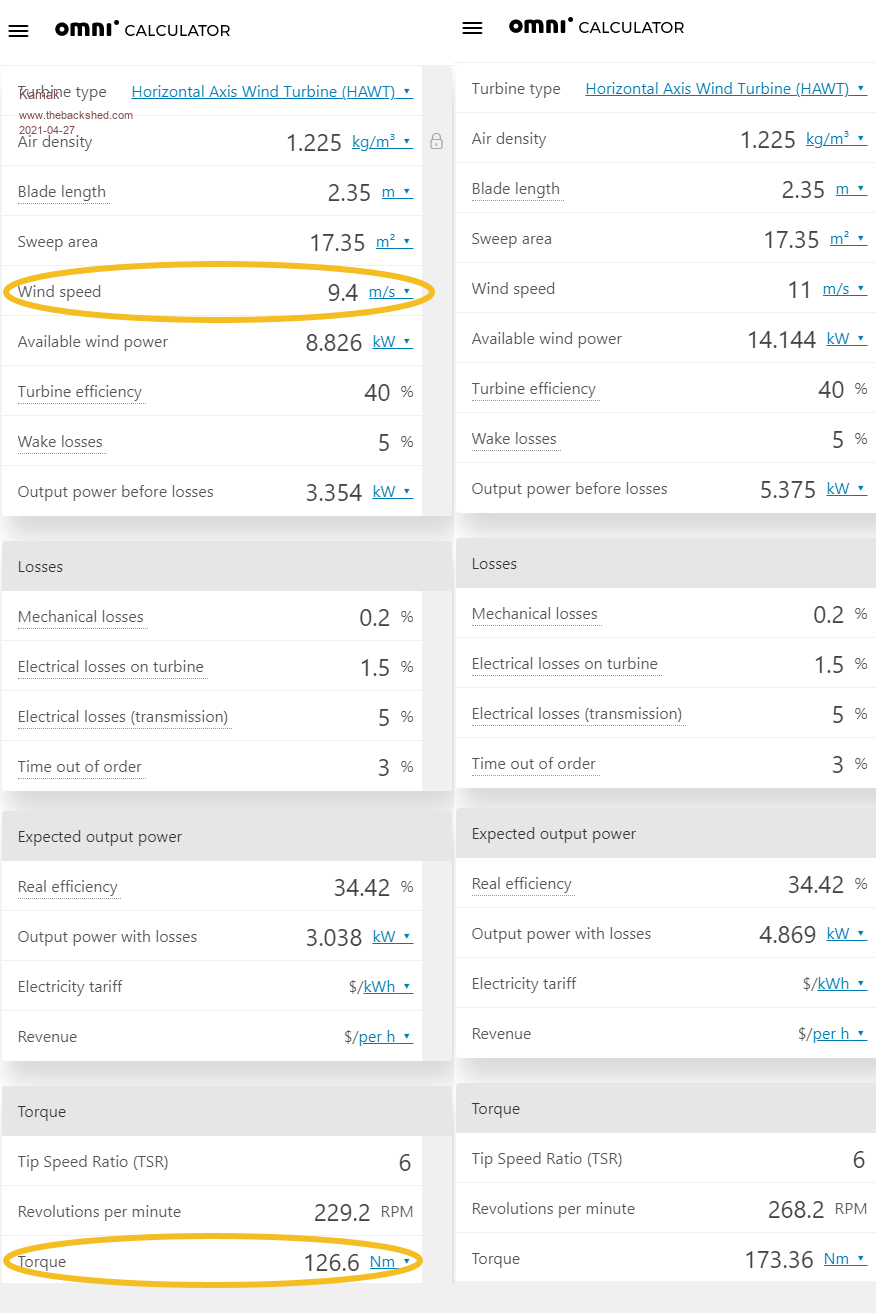Open hamburger menu in the 9.4 m/s calculator
Image resolution: width=876 pixels, height=1313 pixels.
click(x=18, y=31)
